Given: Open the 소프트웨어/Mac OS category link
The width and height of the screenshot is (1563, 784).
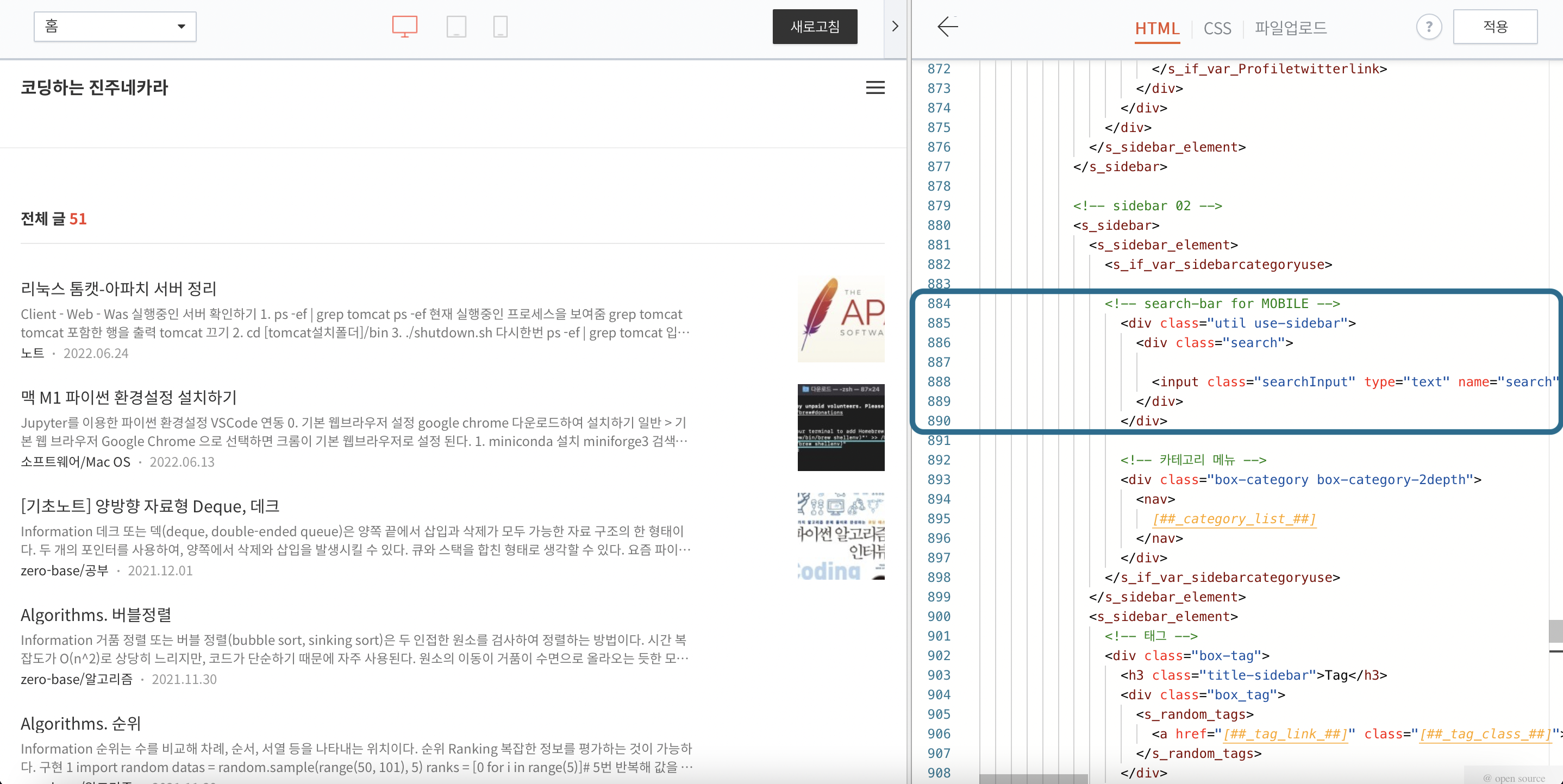Looking at the screenshot, I should pos(76,462).
